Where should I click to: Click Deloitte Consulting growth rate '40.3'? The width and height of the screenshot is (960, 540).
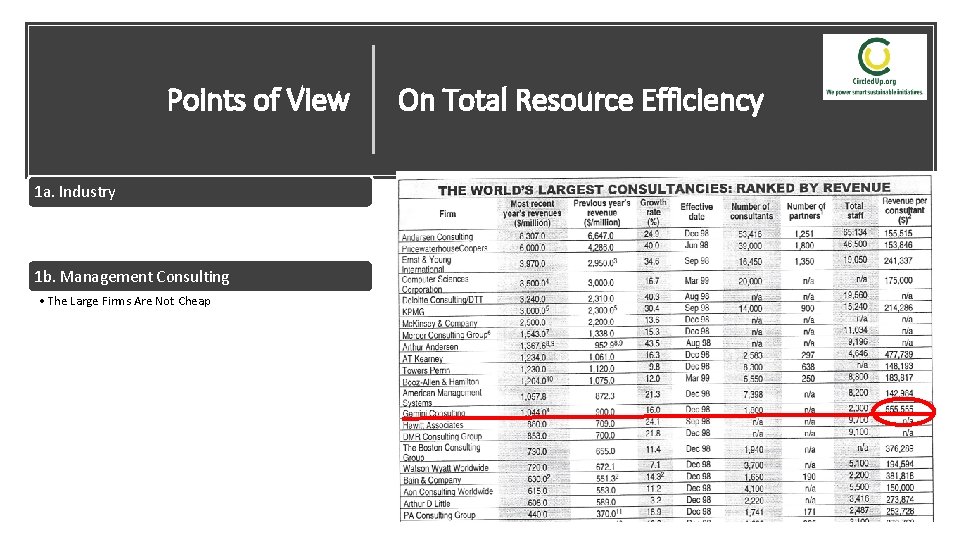652,296
